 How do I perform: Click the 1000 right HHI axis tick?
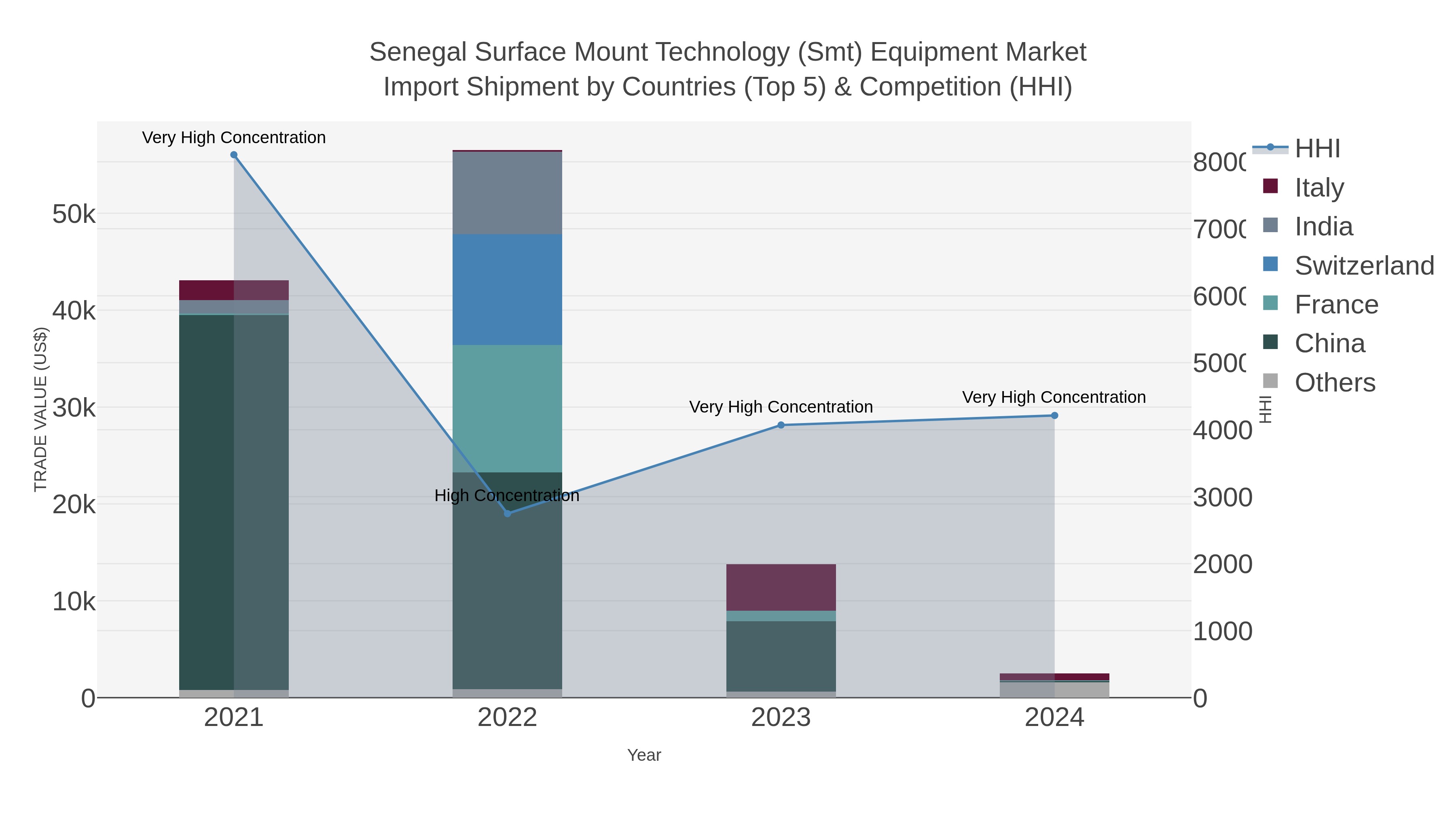pos(1223,631)
